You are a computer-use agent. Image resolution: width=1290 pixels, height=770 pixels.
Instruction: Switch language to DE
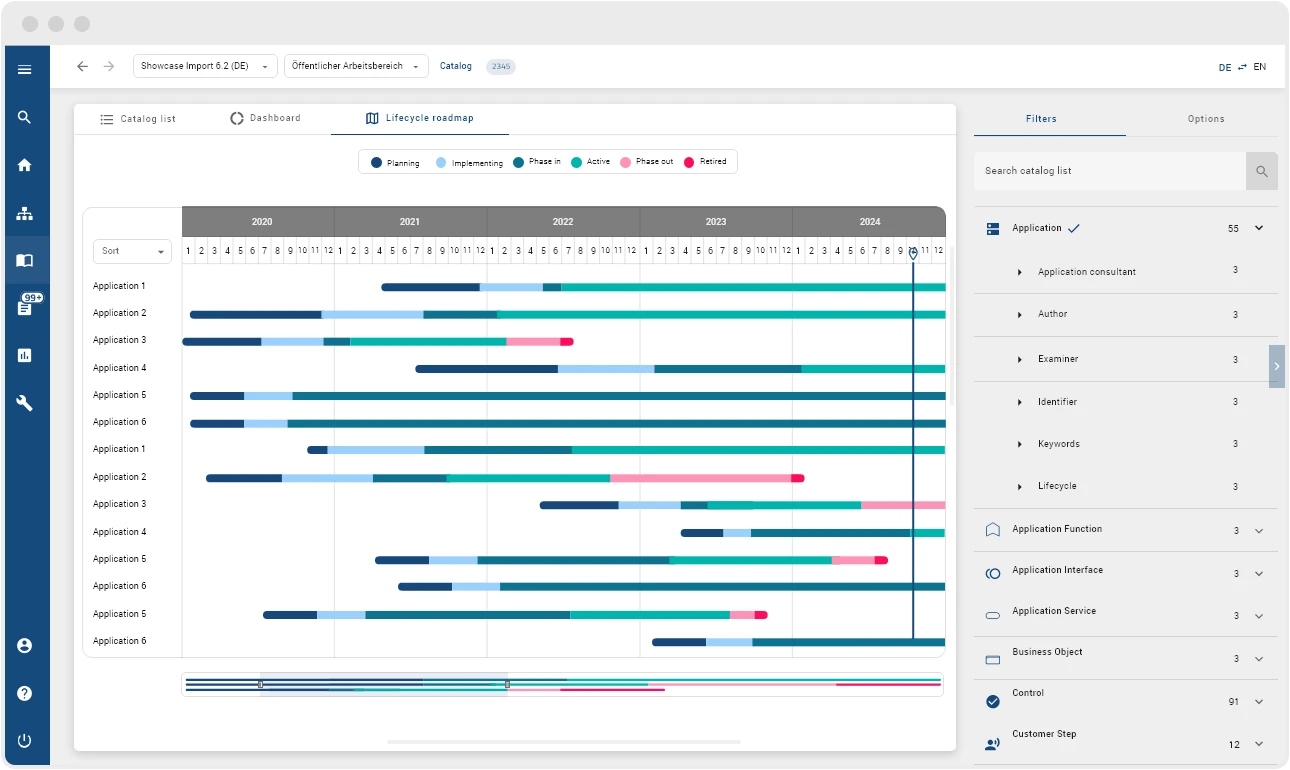pos(1225,67)
